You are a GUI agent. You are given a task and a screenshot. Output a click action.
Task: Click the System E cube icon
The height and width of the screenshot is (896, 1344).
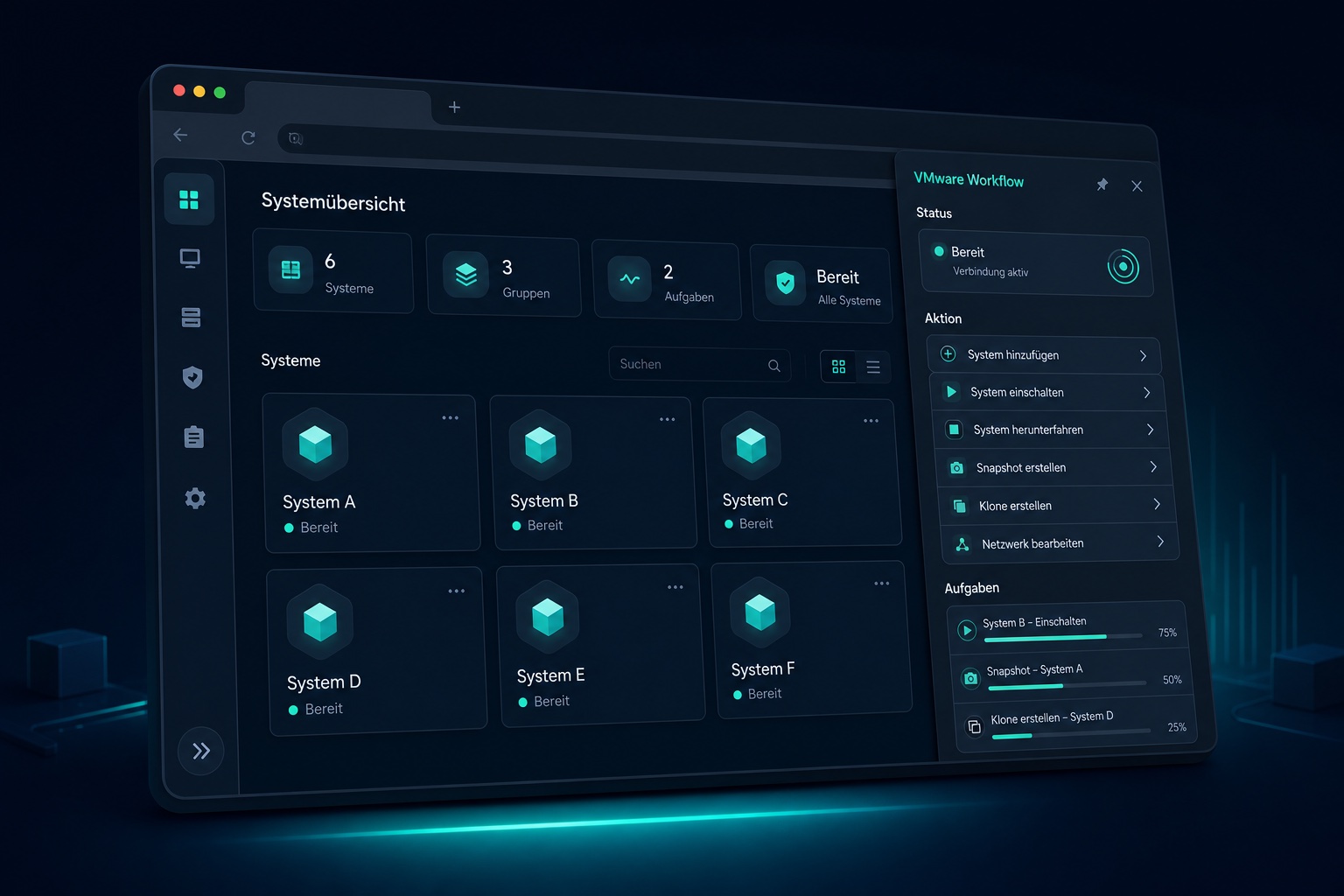(x=548, y=618)
